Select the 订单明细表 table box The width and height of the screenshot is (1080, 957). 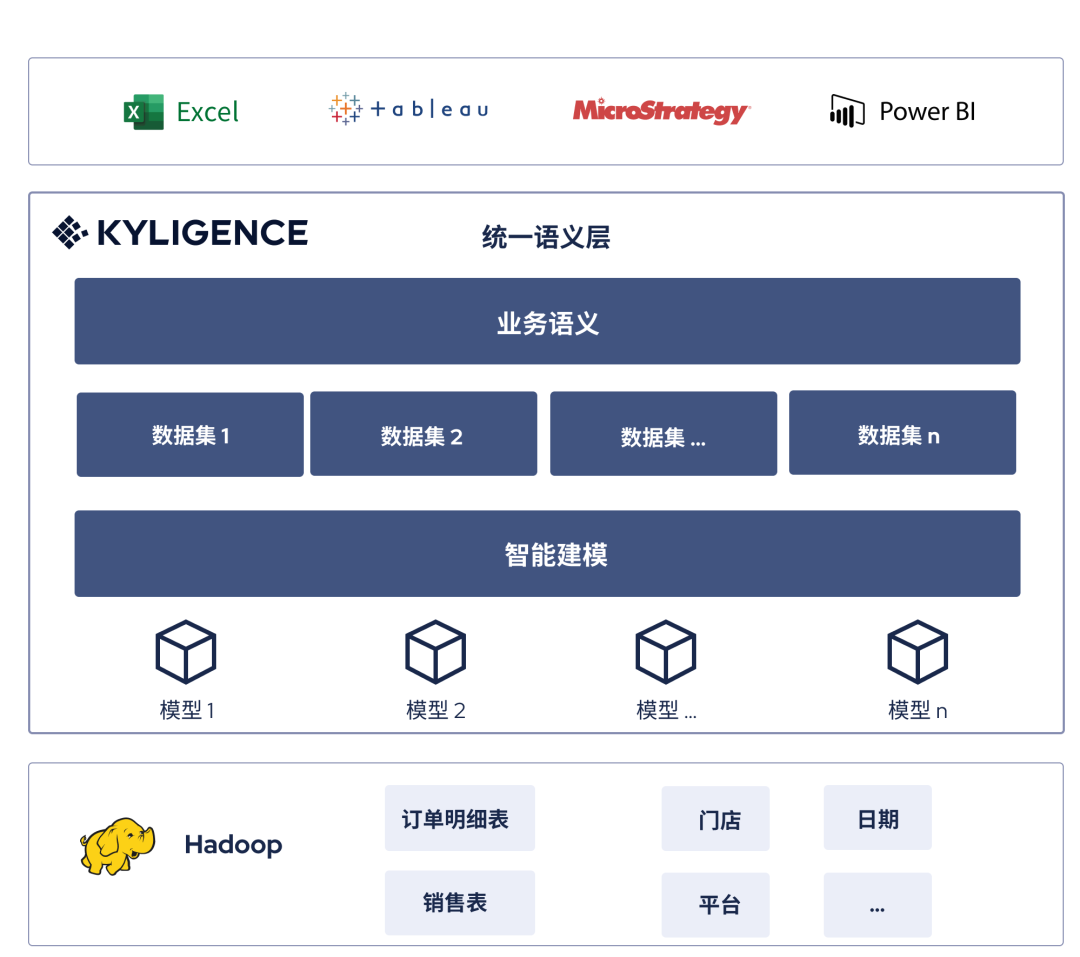[459, 818]
